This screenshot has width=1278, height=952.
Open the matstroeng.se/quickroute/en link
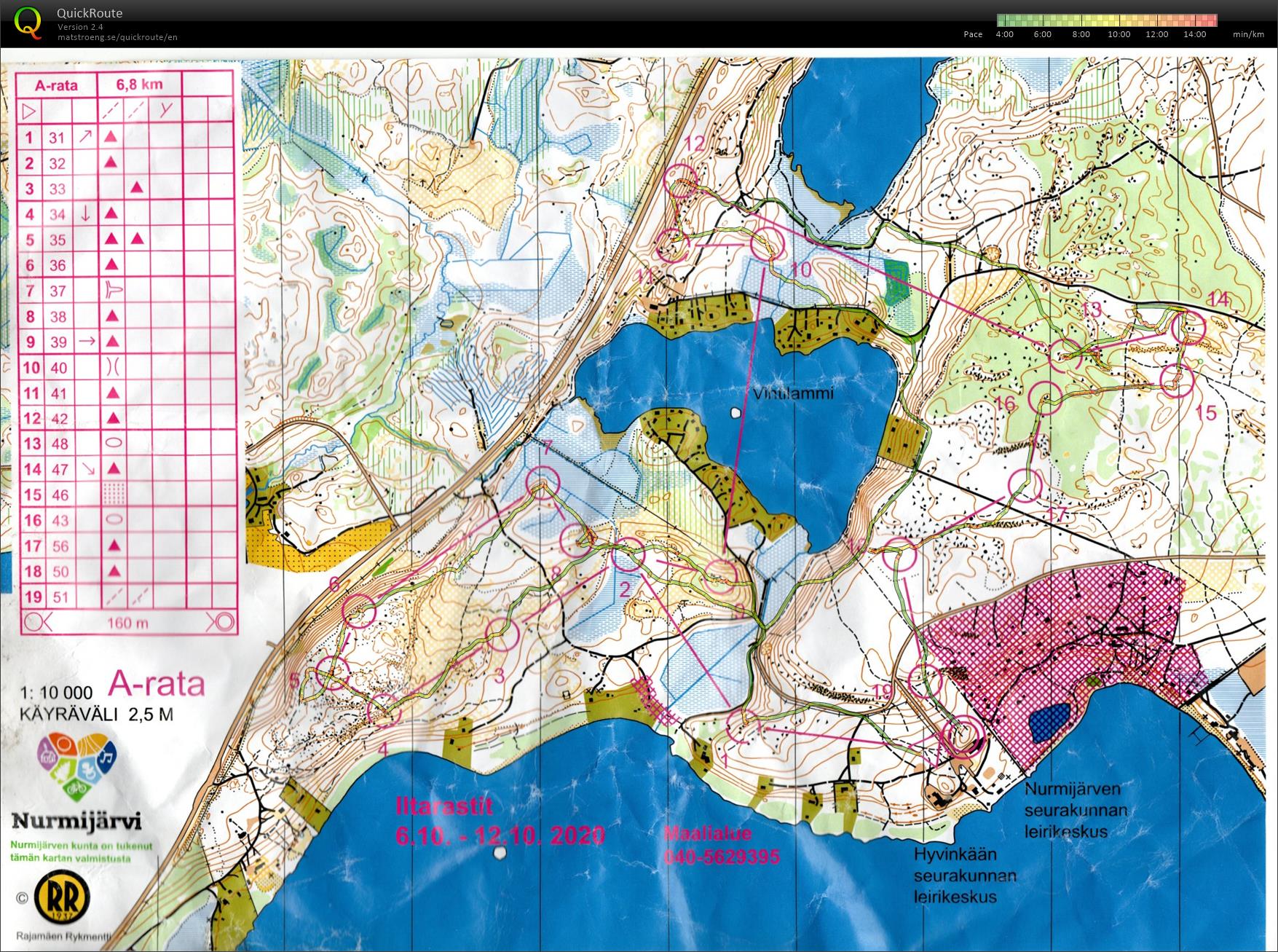tap(118, 37)
